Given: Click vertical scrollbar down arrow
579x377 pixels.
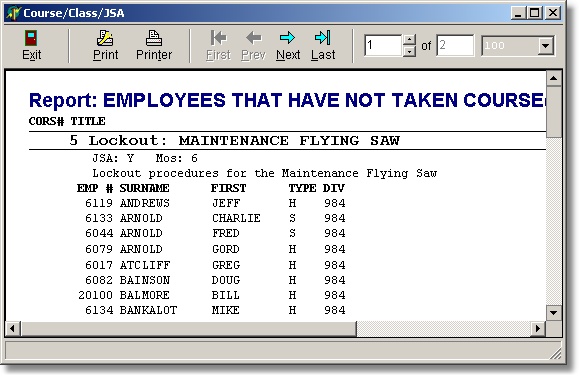Looking at the screenshot, I should pyautogui.click(x=554, y=313).
